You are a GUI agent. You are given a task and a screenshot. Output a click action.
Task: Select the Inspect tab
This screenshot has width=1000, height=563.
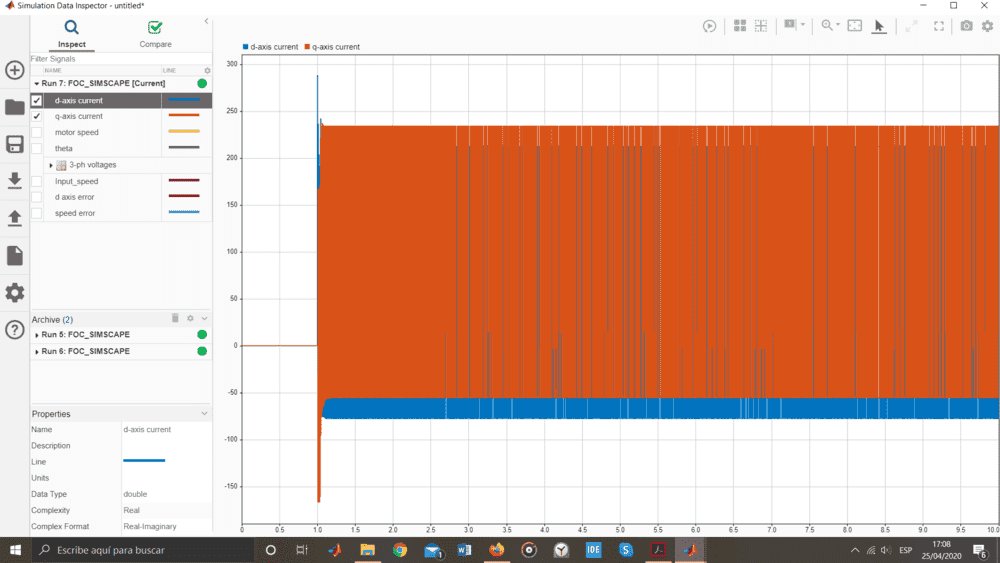(x=72, y=34)
